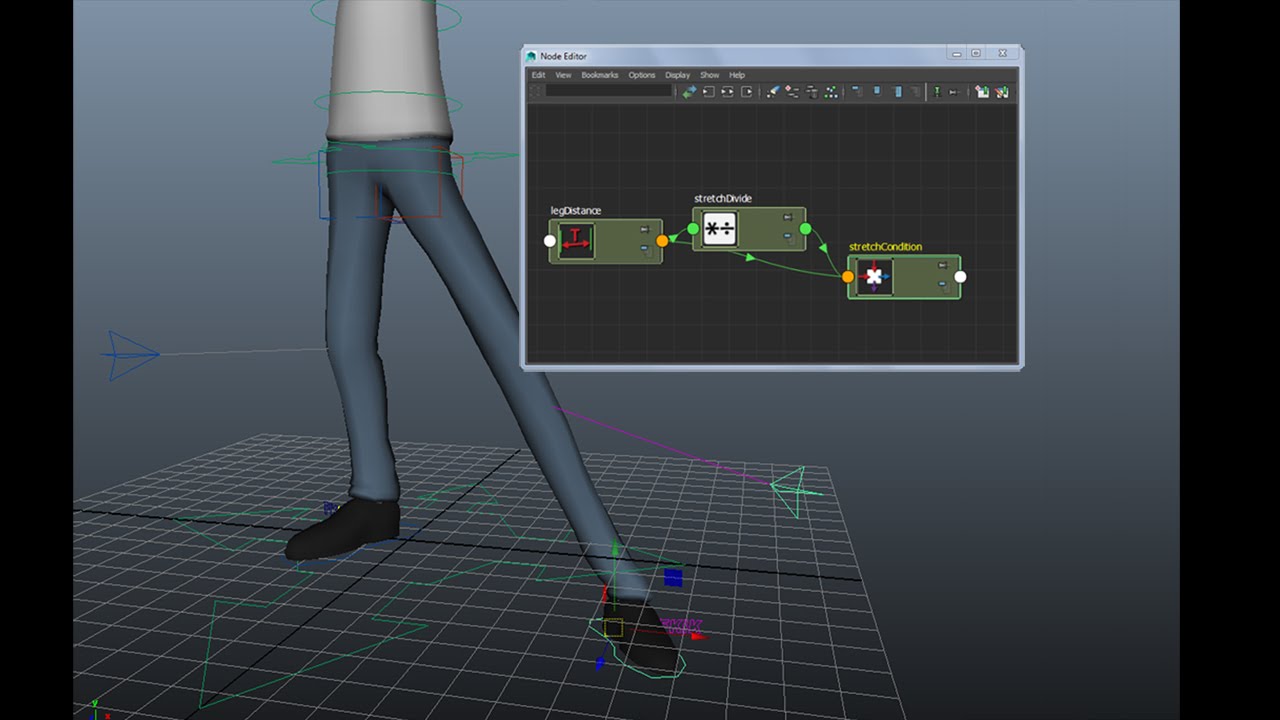Click the colored-dots rearrange graph icon
1280x720 pixels.
(x=830, y=91)
